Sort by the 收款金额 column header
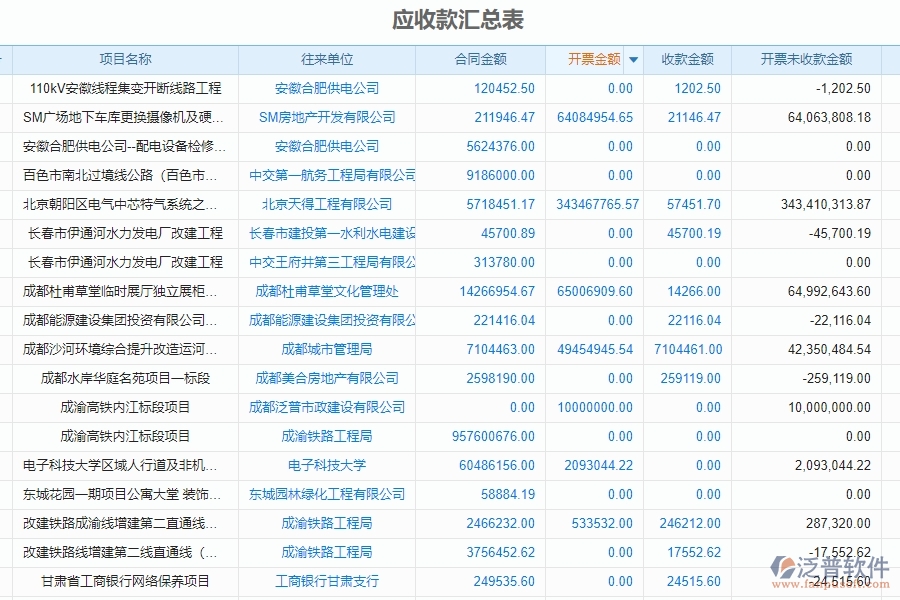Image resolution: width=900 pixels, height=600 pixels. 686,59
